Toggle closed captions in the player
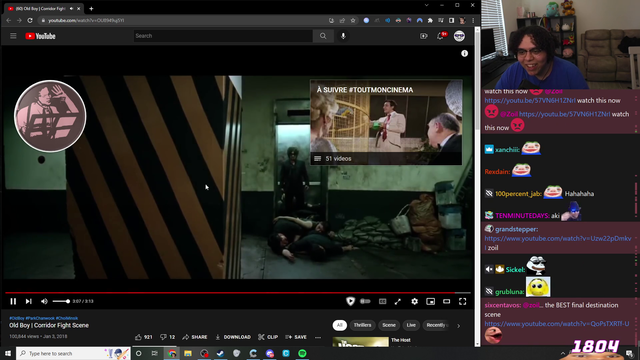The image size is (640, 360). click(x=382, y=301)
